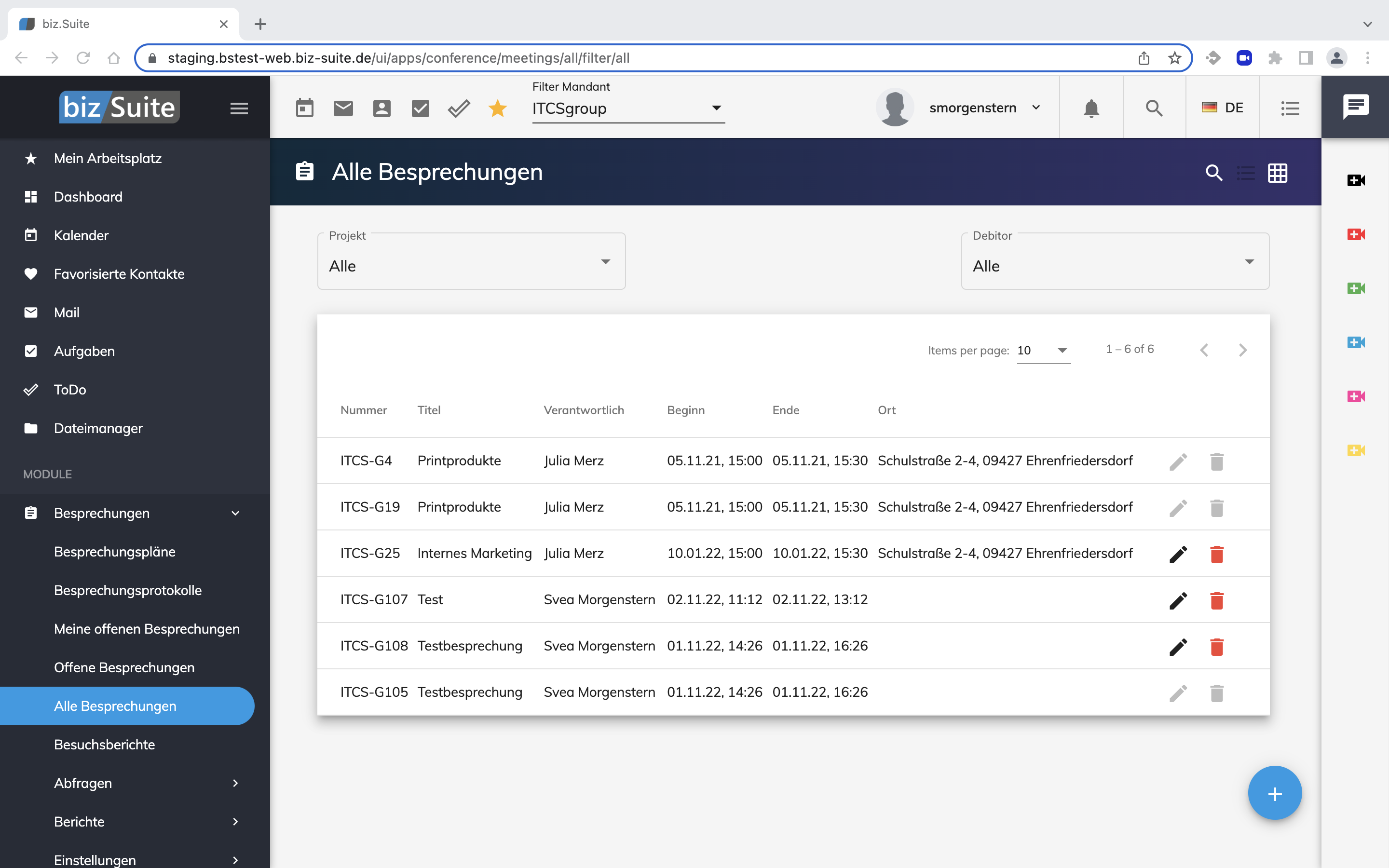The width and height of the screenshot is (1389, 868).
Task: Go to previous page of table
Action: (1204, 350)
